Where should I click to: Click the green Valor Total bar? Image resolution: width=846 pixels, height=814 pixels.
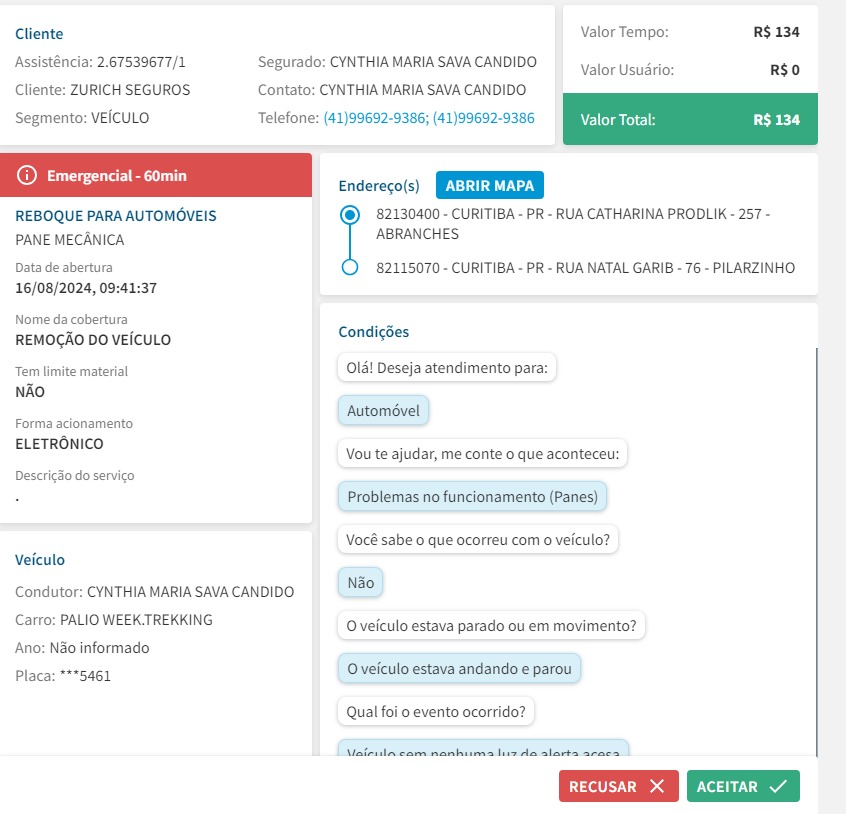690,120
